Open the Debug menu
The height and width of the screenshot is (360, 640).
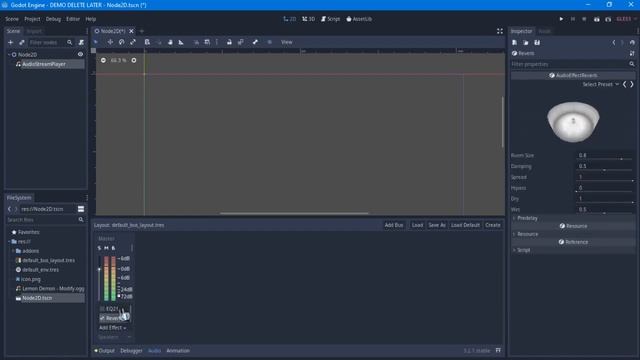coord(53,19)
